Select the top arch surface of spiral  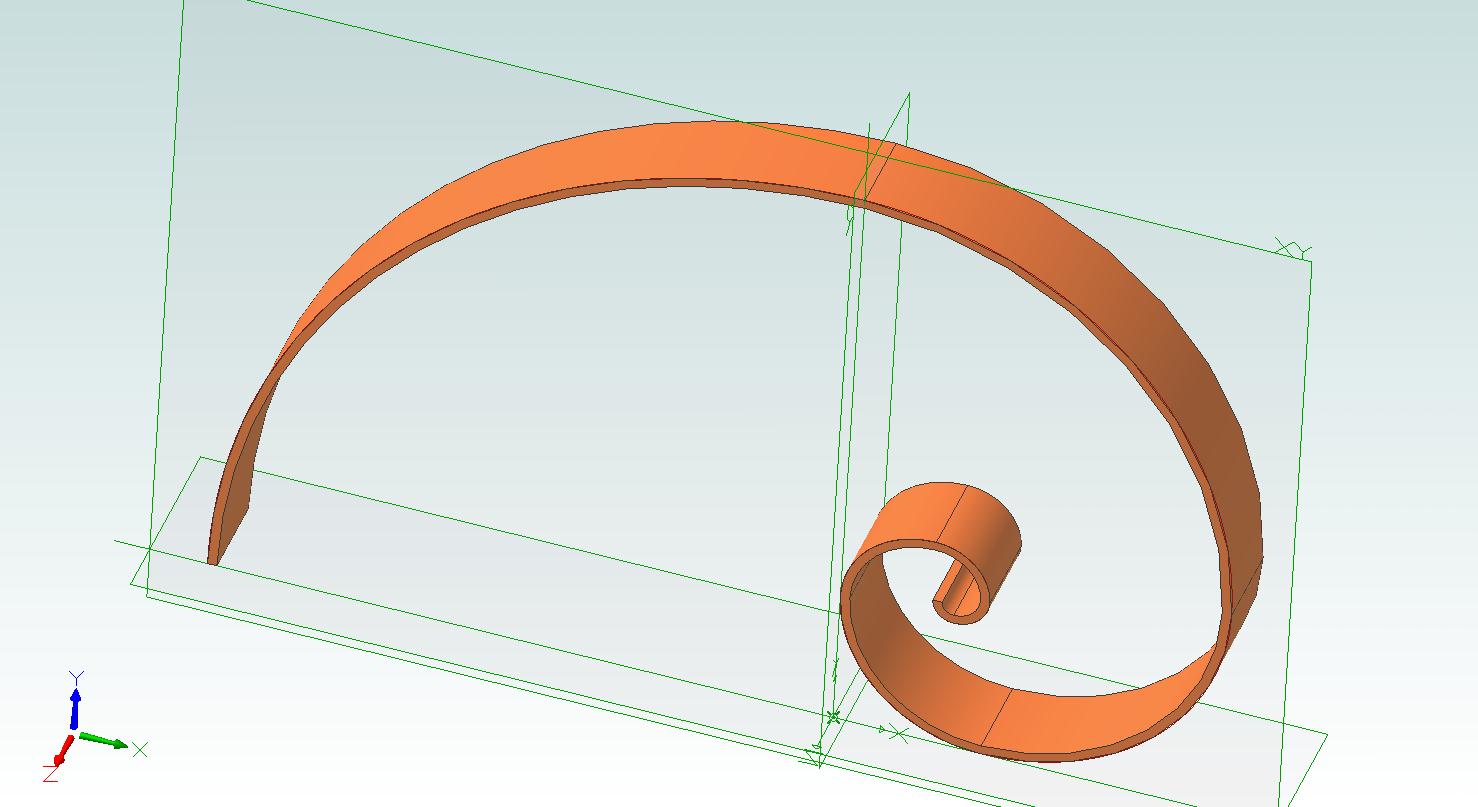[700, 152]
